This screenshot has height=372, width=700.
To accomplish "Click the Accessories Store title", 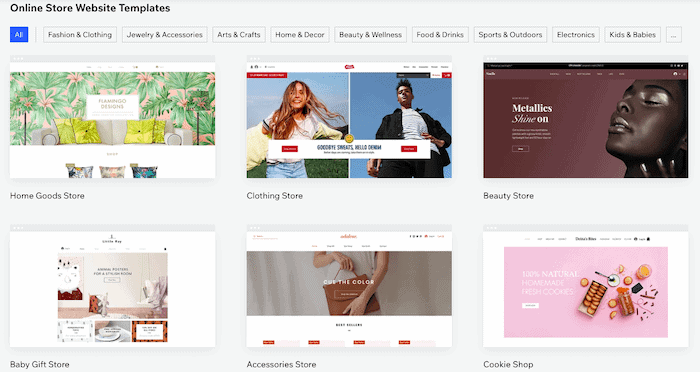I will 281,364.
